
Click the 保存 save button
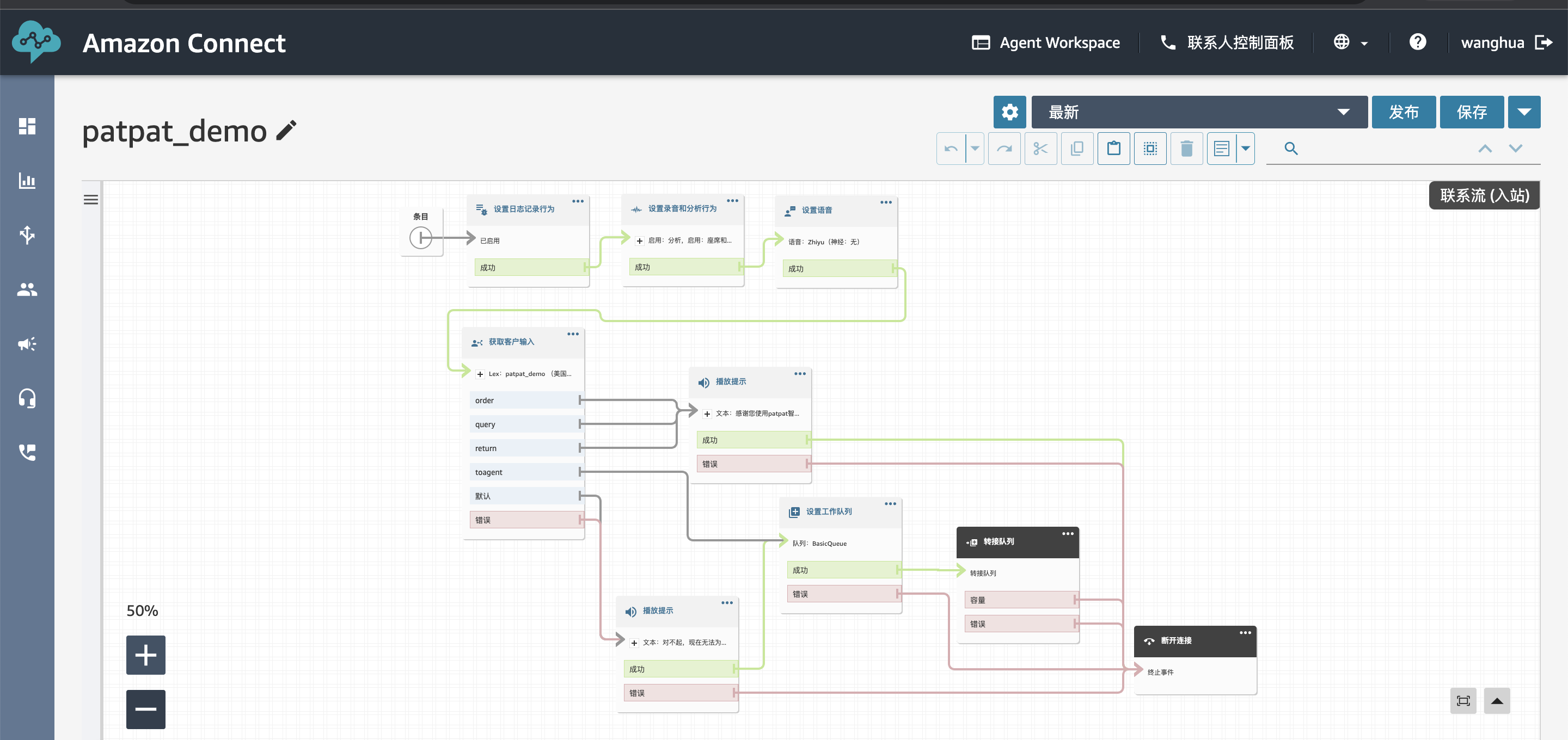click(1471, 112)
